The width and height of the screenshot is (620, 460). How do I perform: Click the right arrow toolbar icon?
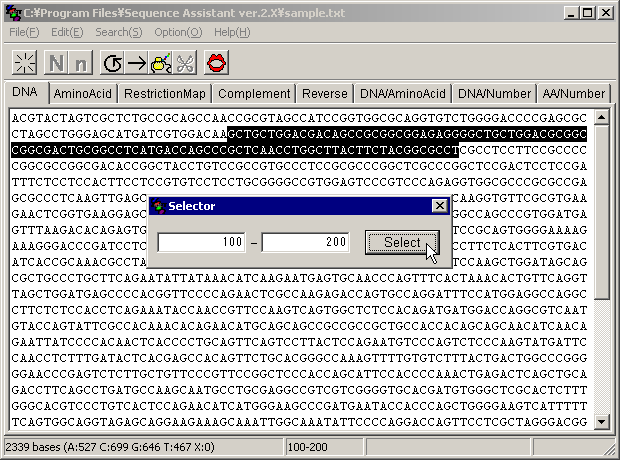pos(137,62)
